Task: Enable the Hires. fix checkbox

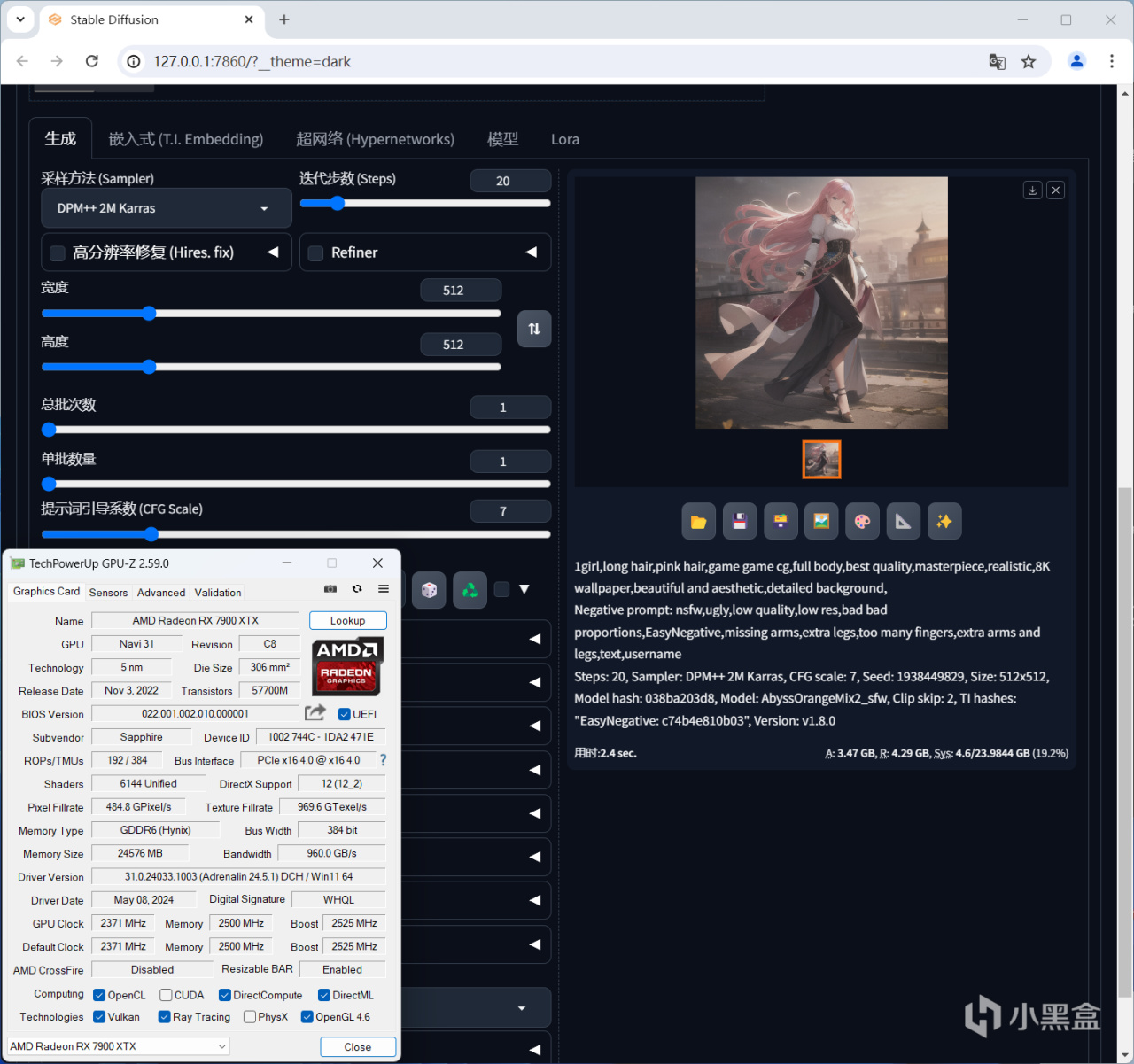Action: pyautogui.click(x=58, y=253)
